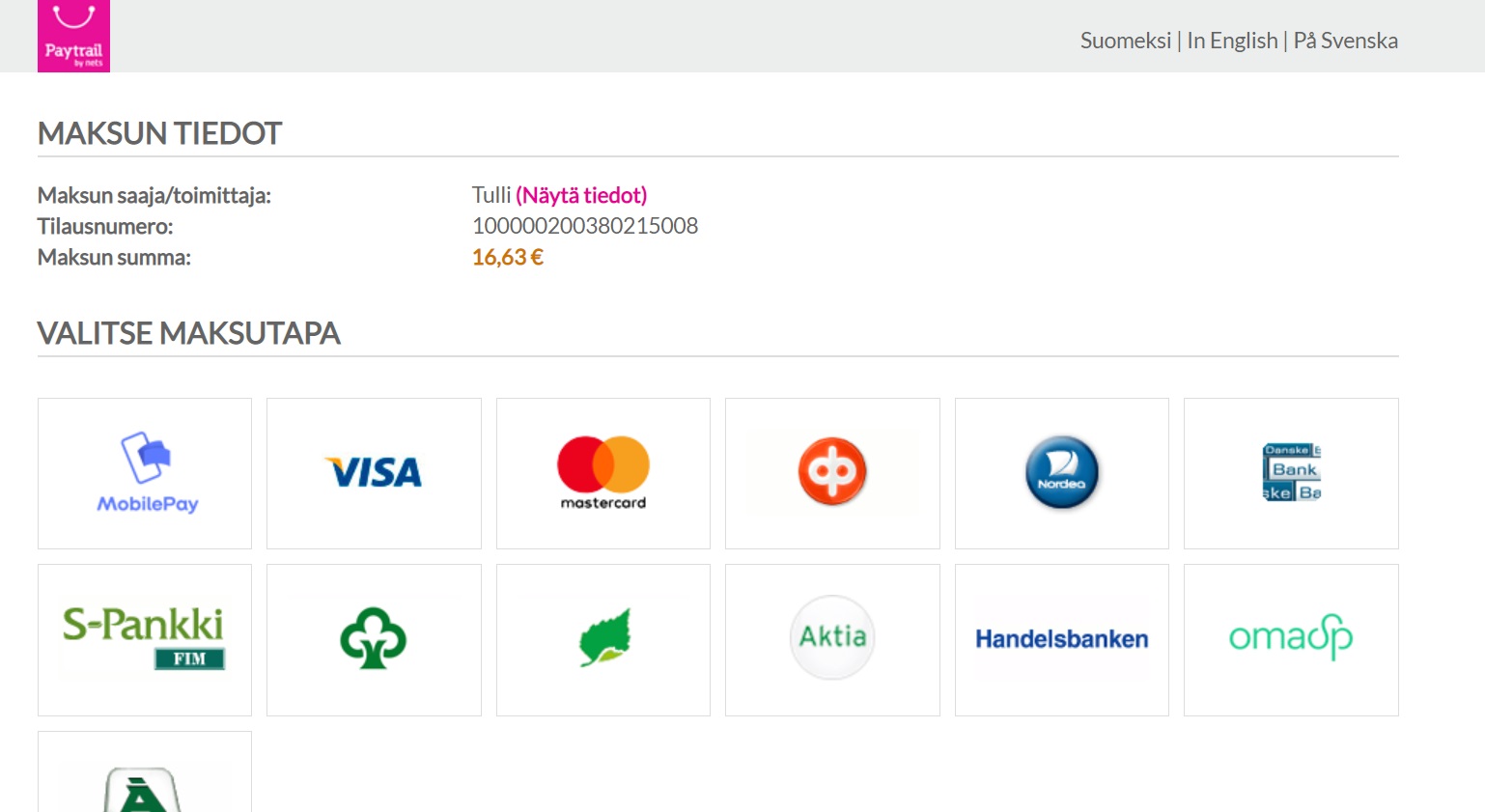Image resolution: width=1485 pixels, height=812 pixels.
Task: Choose OmaSp bank payment
Action: coord(1291,640)
